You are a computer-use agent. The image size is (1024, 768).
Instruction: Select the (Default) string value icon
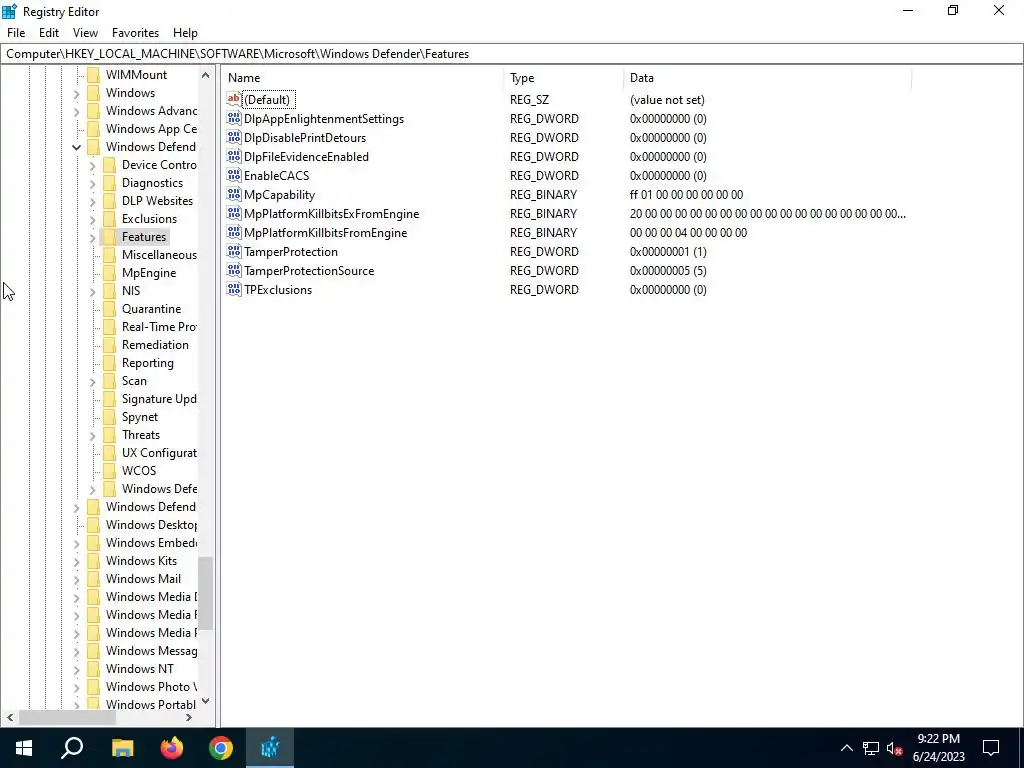pos(233,99)
